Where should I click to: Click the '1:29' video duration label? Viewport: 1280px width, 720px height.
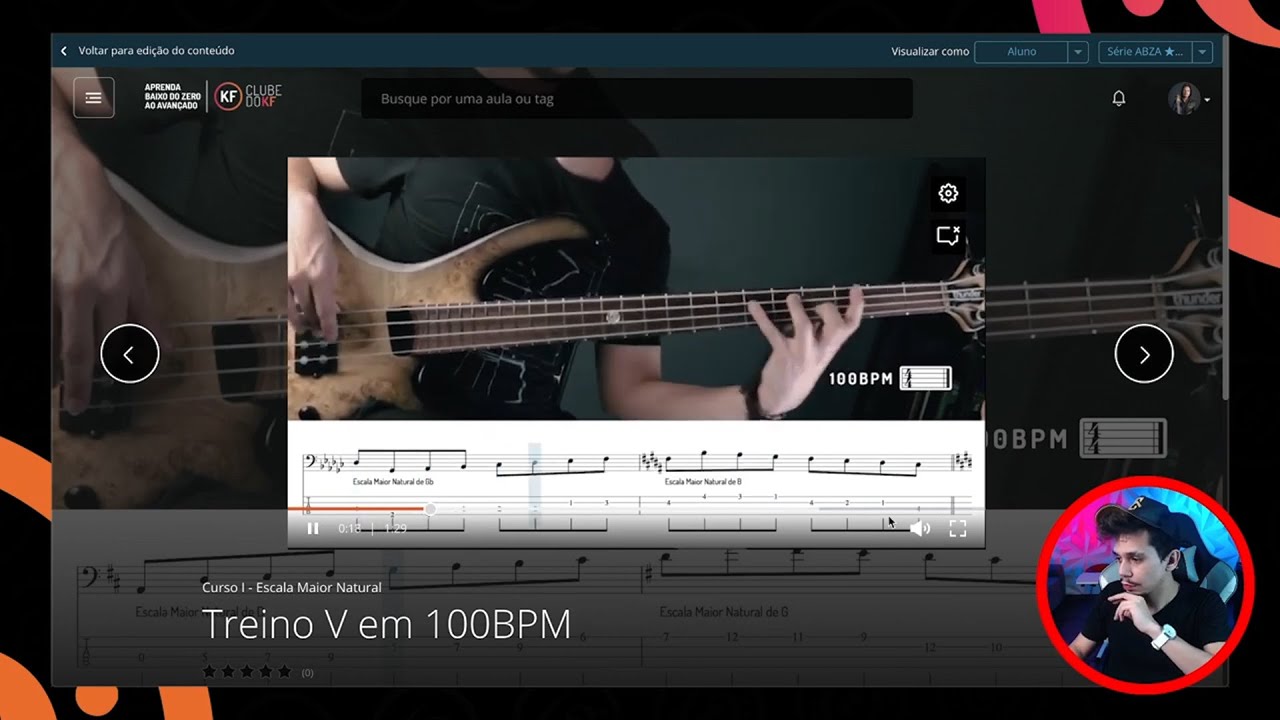395,528
